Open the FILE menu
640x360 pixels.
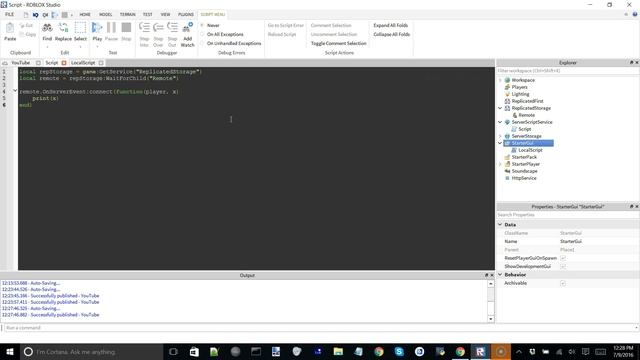(9, 14)
